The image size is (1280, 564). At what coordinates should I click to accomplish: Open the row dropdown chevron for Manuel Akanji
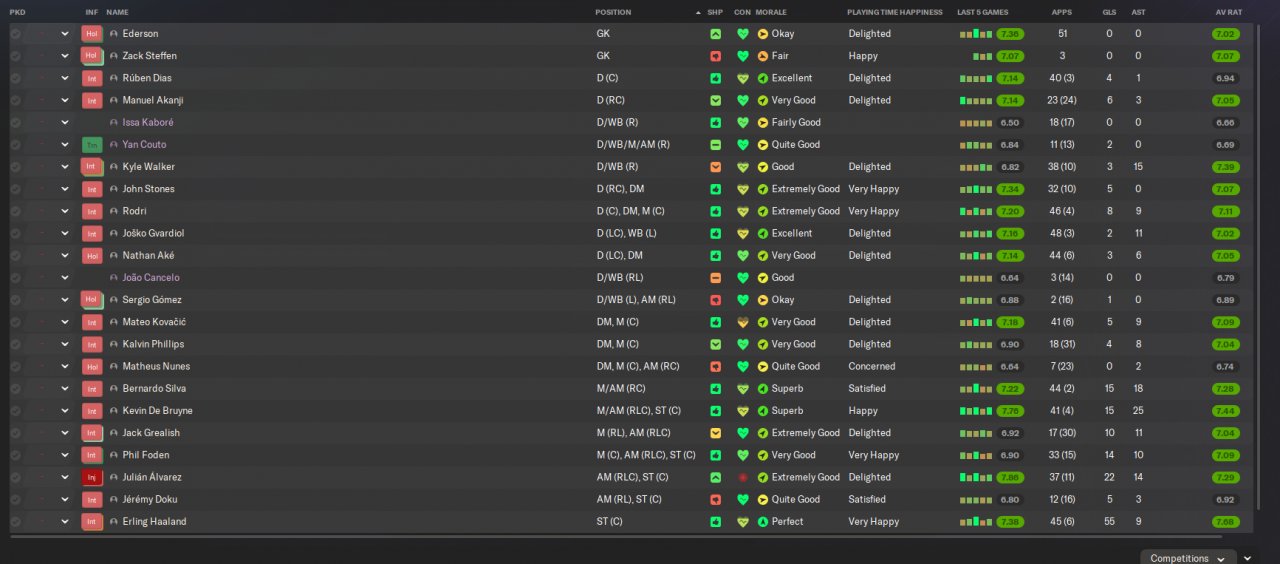pos(65,100)
